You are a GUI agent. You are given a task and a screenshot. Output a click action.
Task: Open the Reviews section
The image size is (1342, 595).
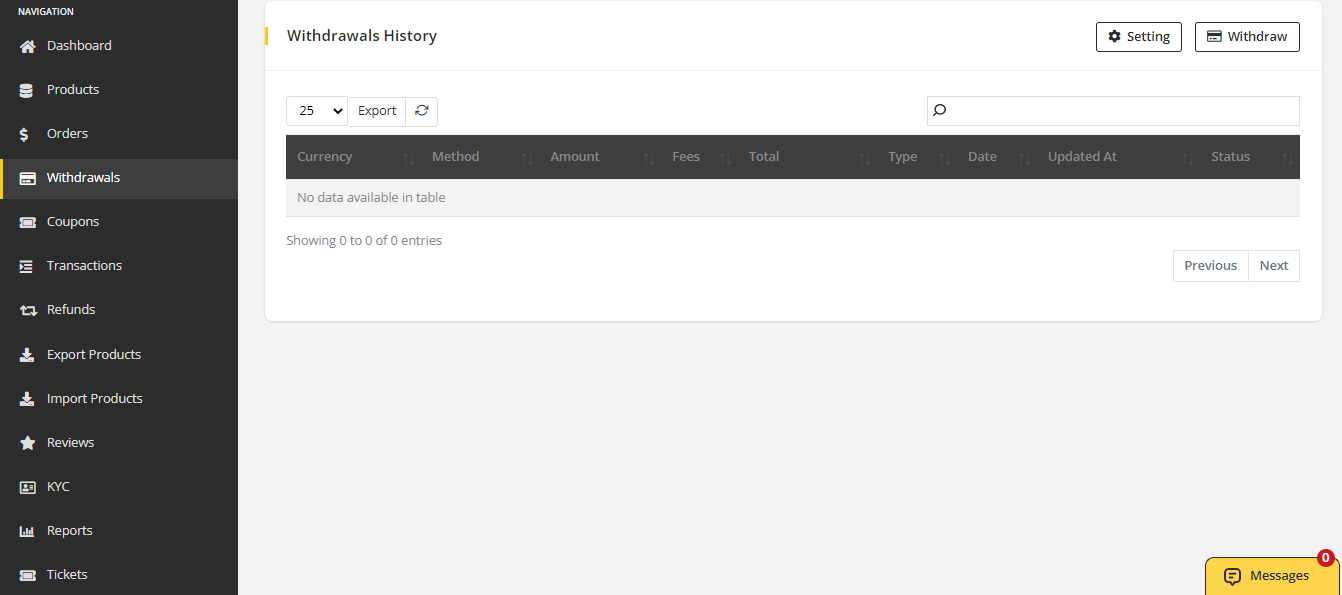click(x=119, y=443)
